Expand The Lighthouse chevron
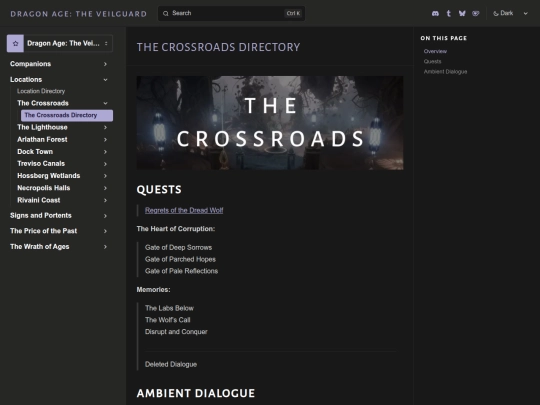This screenshot has width=540, height=405. [105, 127]
